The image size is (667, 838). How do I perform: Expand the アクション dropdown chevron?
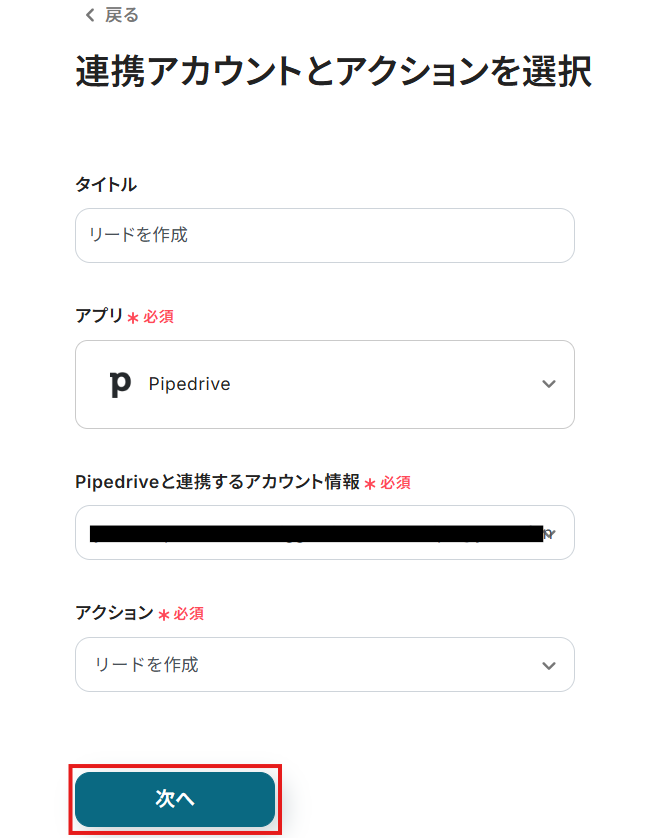click(x=548, y=665)
